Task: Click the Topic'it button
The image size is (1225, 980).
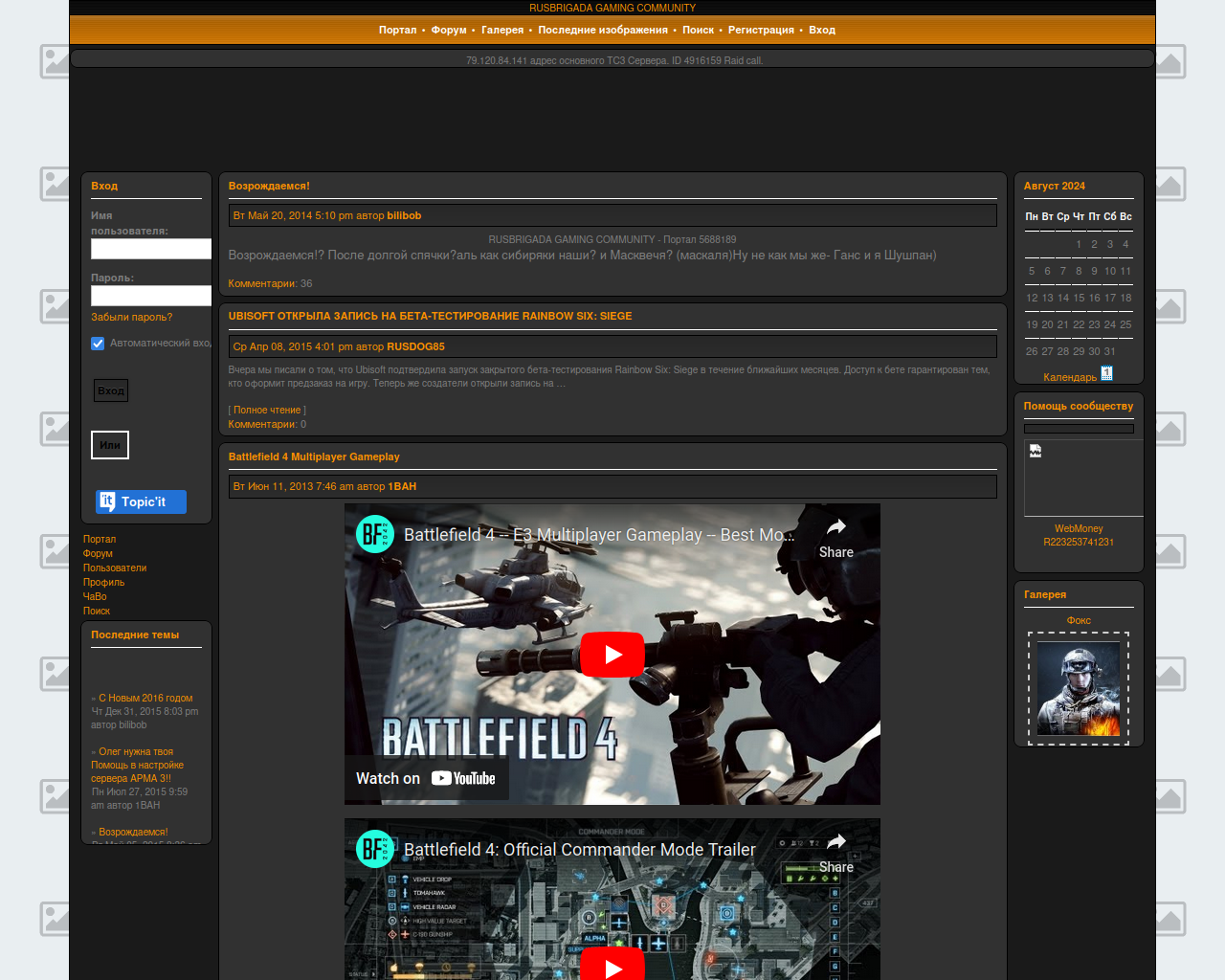Action: (141, 501)
